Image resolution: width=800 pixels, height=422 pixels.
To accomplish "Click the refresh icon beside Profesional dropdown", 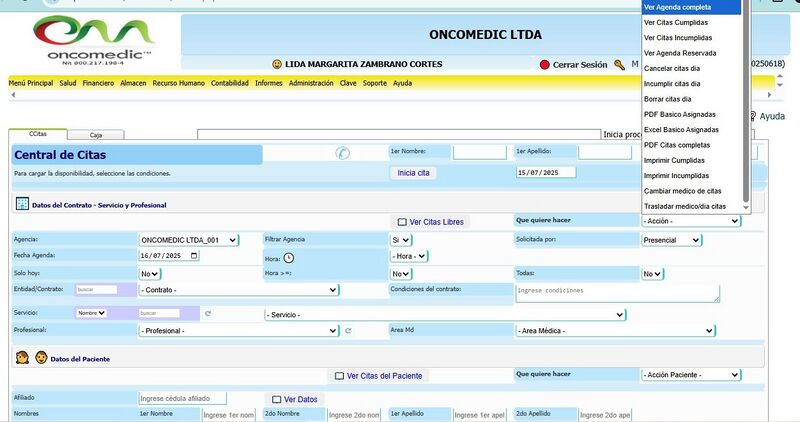I will tap(348, 330).
